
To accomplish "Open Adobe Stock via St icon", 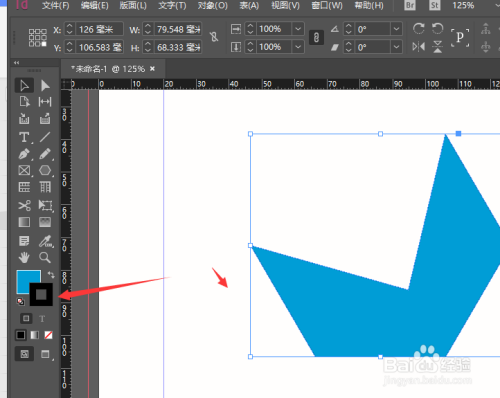I will pyautogui.click(x=434, y=5).
